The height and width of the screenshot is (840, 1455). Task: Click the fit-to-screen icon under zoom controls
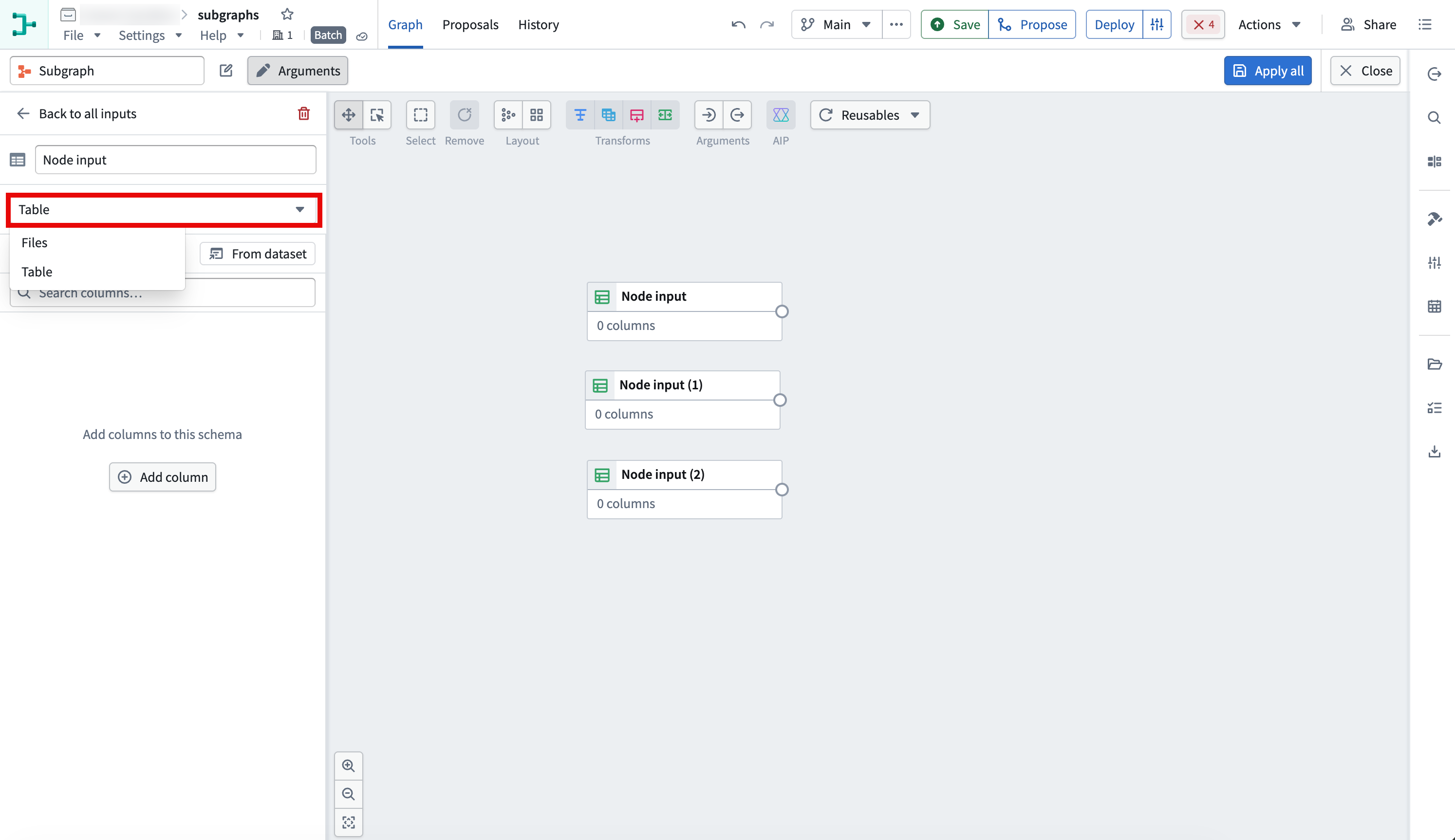click(x=349, y=822)
